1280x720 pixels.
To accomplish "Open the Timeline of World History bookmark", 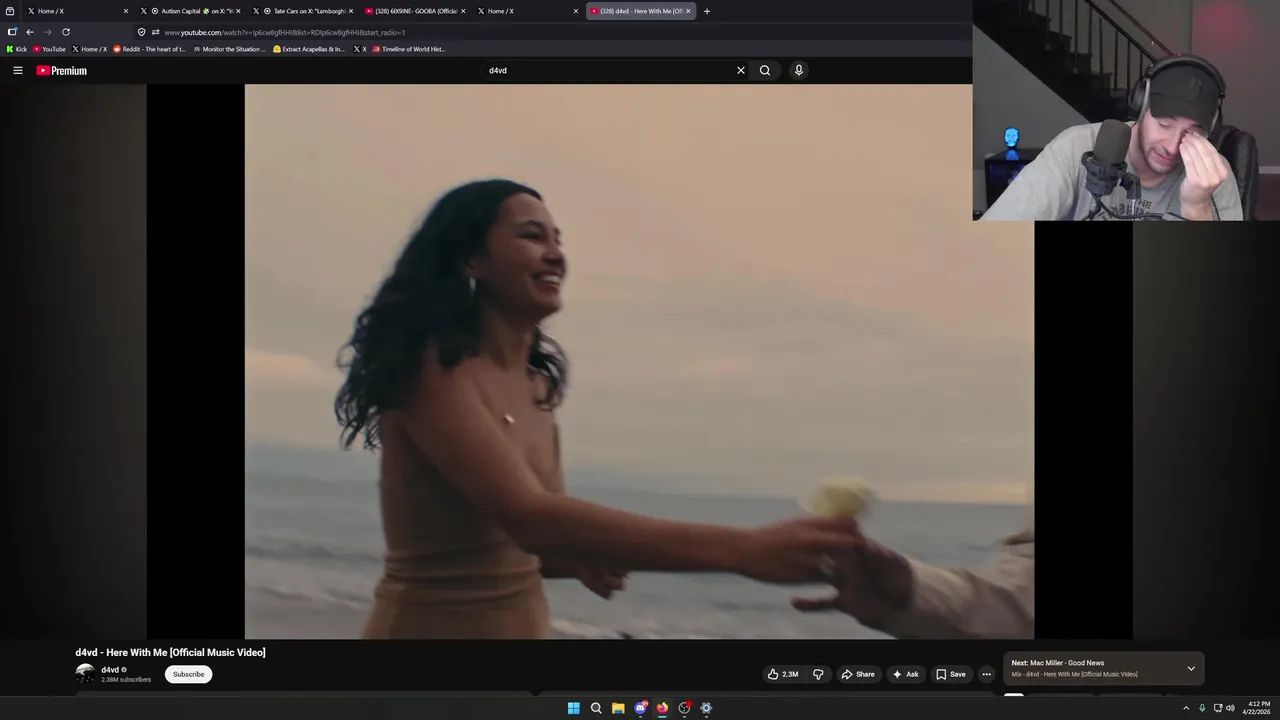I will [x=408, y=49].
